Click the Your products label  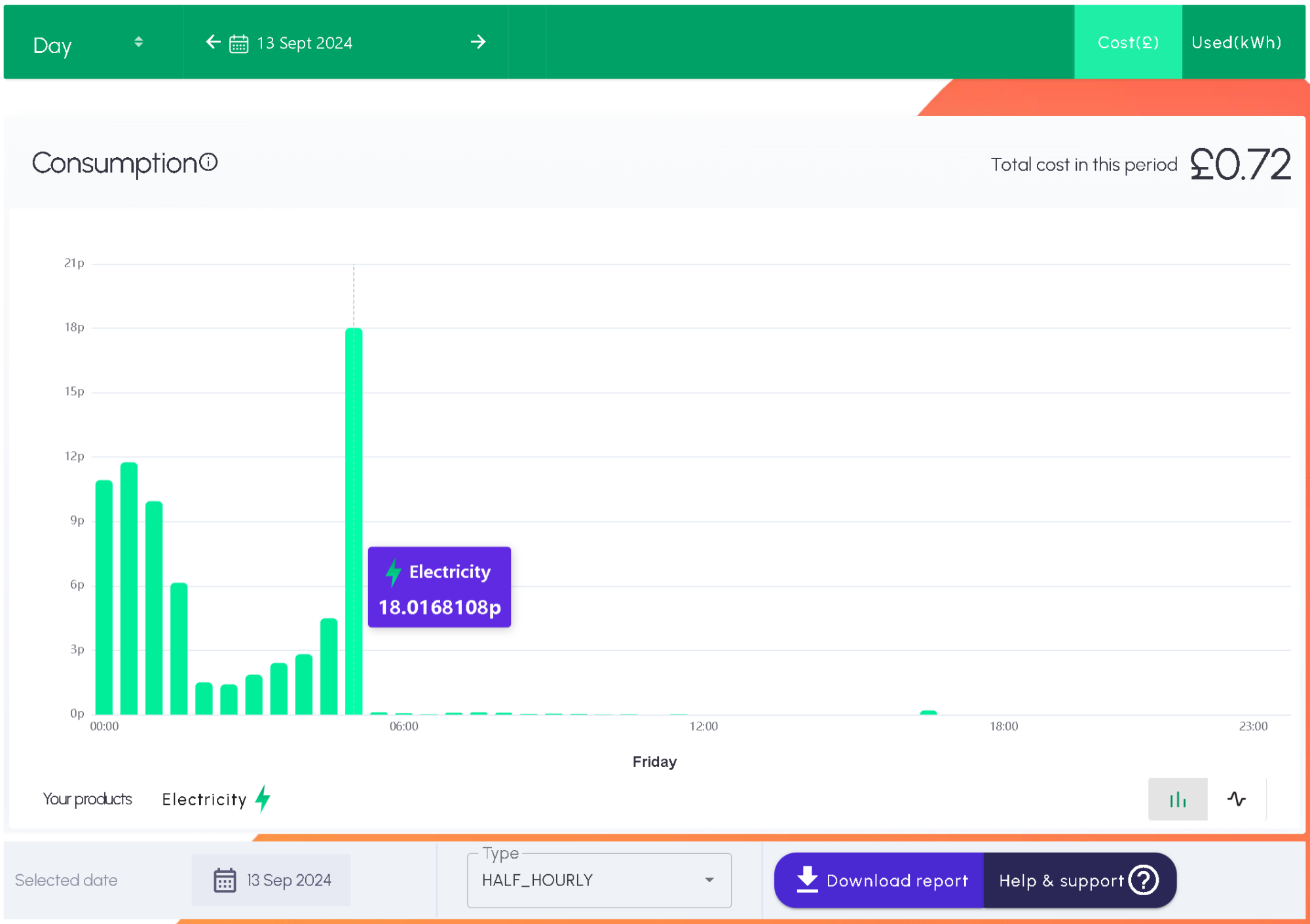click(87, 799)
